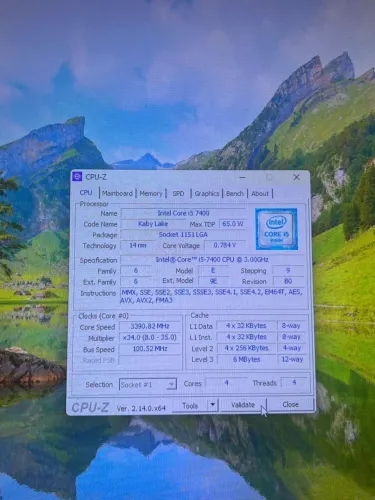Click the empty Rated FSB field

tap(150, 360)
